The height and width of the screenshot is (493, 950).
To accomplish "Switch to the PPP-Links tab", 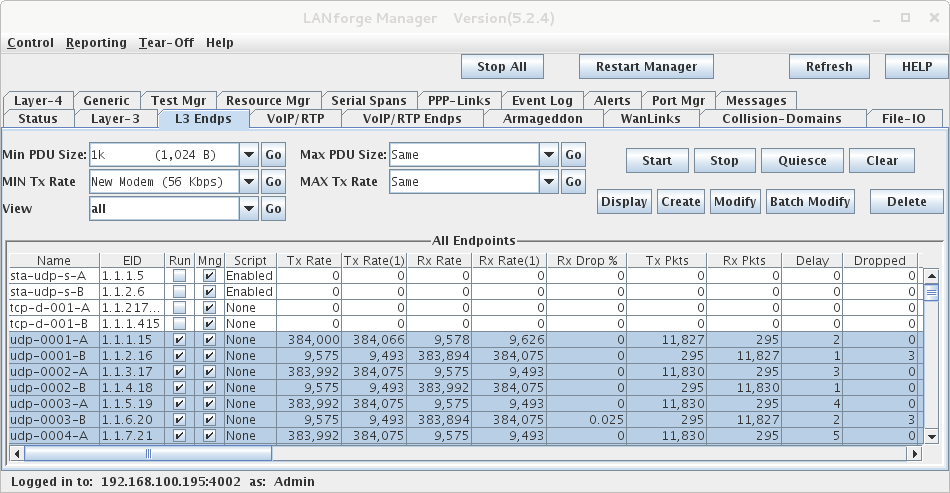I will 459,101.
